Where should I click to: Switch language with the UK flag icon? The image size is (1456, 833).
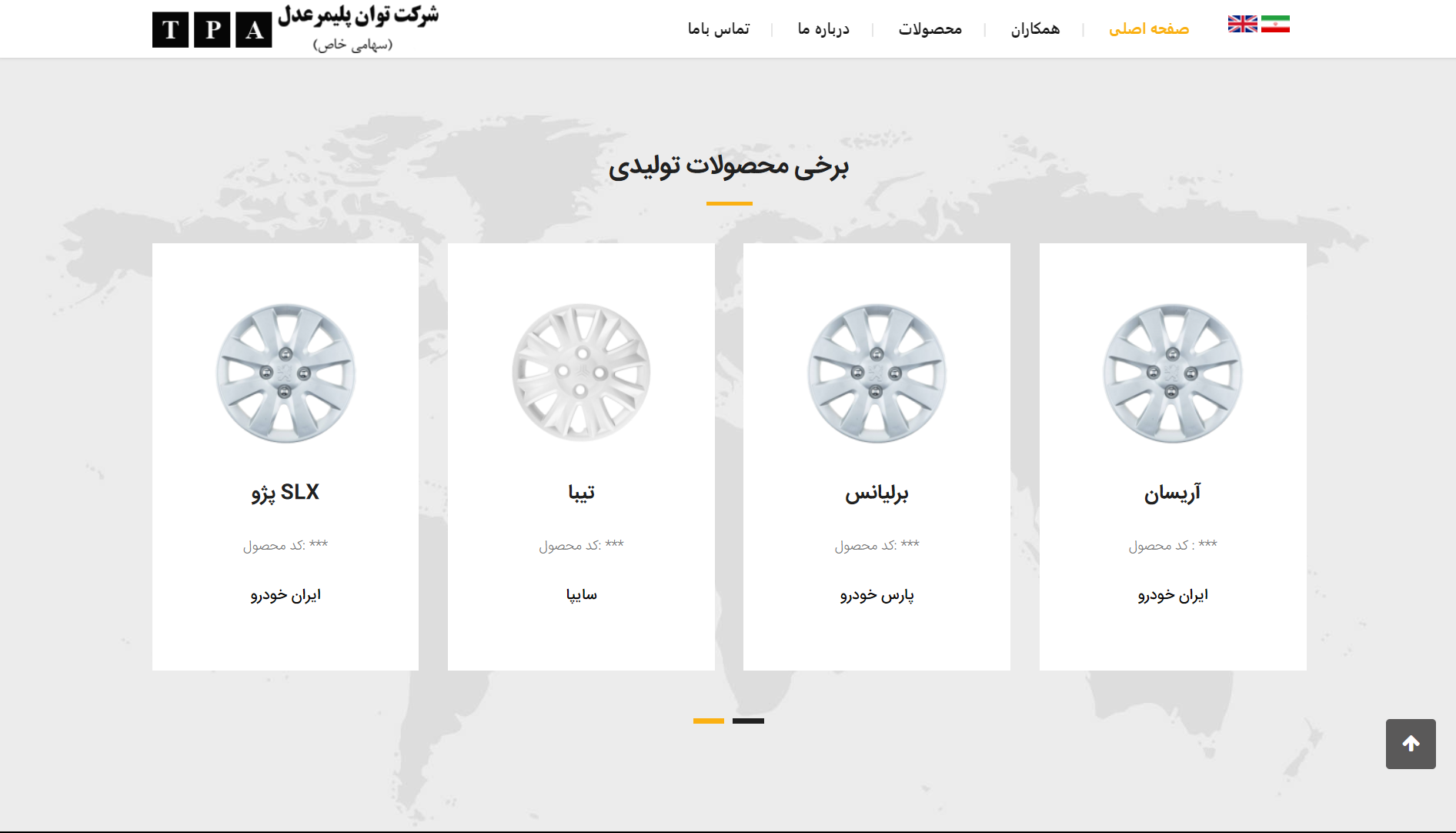[1242, 24]
